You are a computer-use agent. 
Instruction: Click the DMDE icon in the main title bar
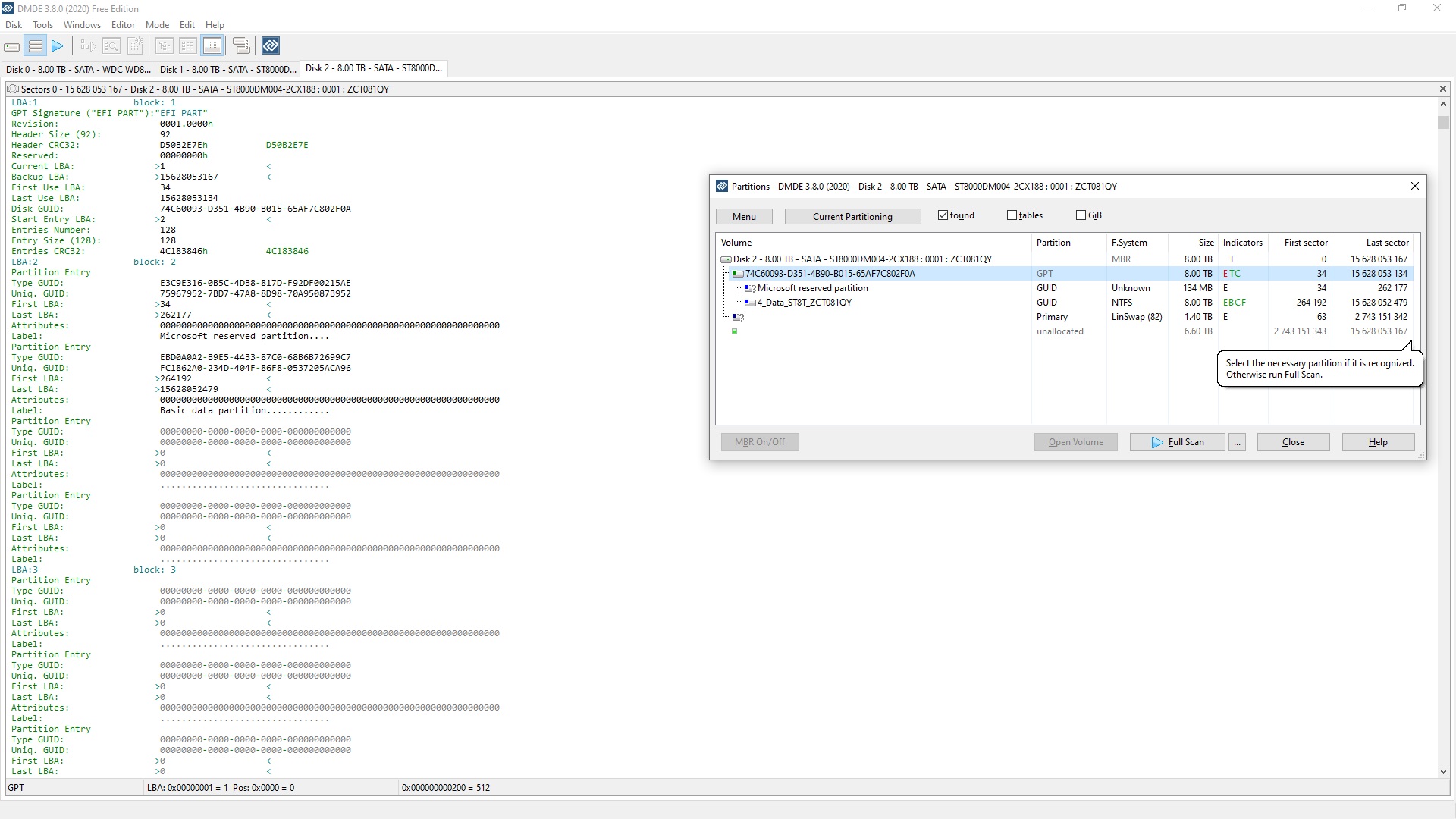tap(8, 8)
